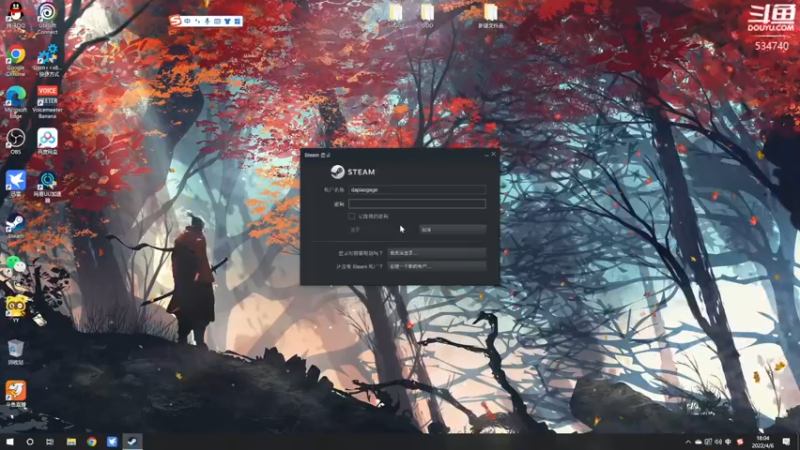Check the remember my password box

pos(352,216)
